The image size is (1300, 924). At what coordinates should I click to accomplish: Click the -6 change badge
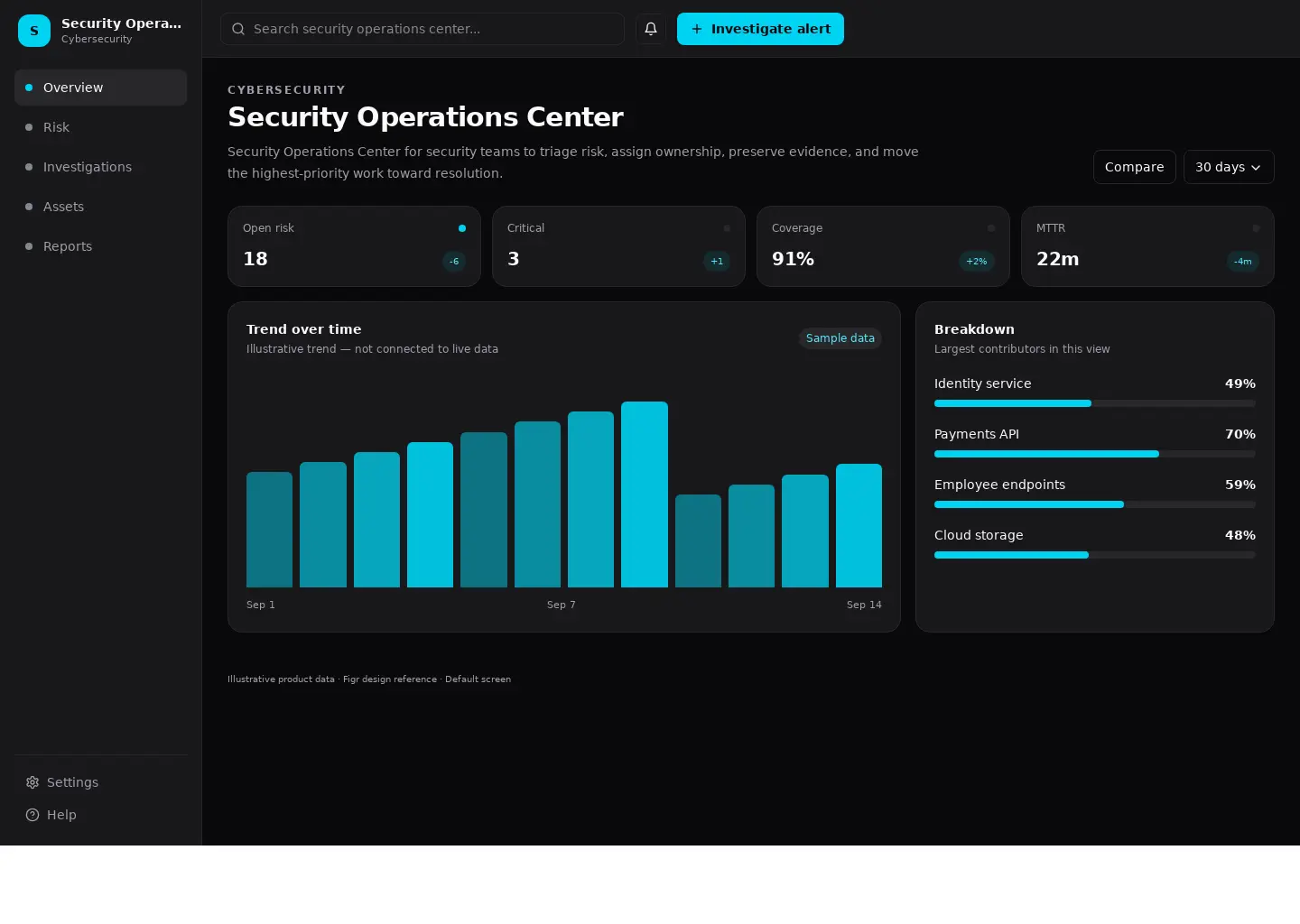coord(454,262)
